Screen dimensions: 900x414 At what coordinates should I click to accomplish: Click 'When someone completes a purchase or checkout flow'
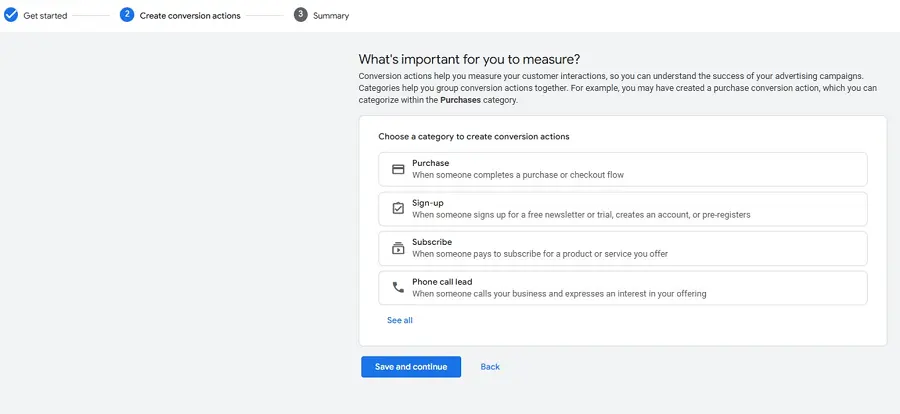tap(518, 175)
